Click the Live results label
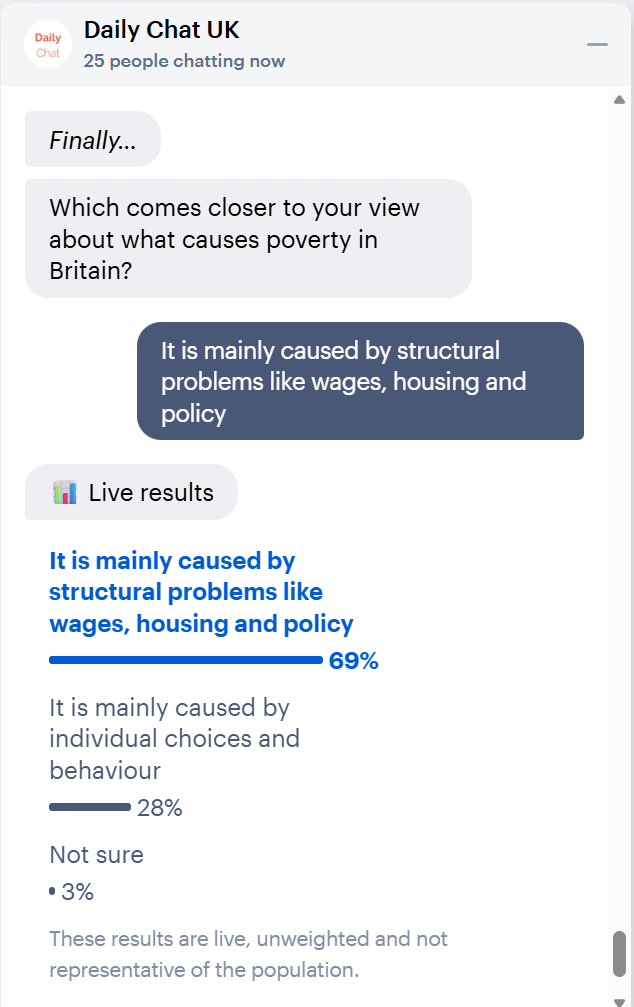Image resolution: width=634 pixels, height=1007 pixels. click(151, 492)
